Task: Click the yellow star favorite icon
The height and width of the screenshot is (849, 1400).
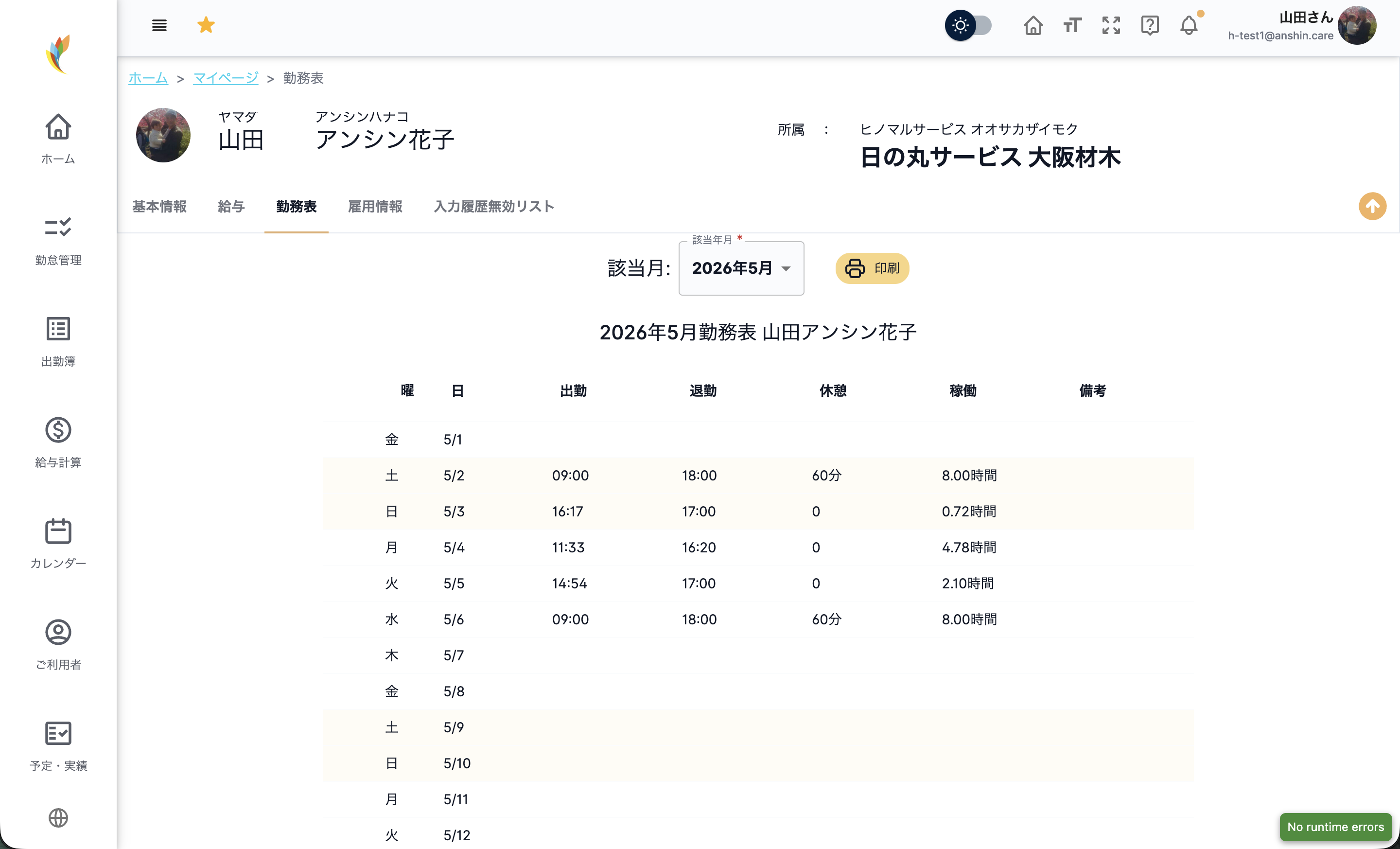Action: coord(206,25)
